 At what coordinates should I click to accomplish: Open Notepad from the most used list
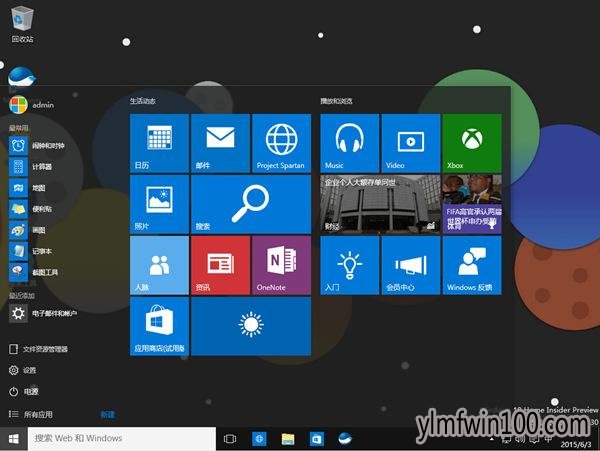click(x=31, y=251)
